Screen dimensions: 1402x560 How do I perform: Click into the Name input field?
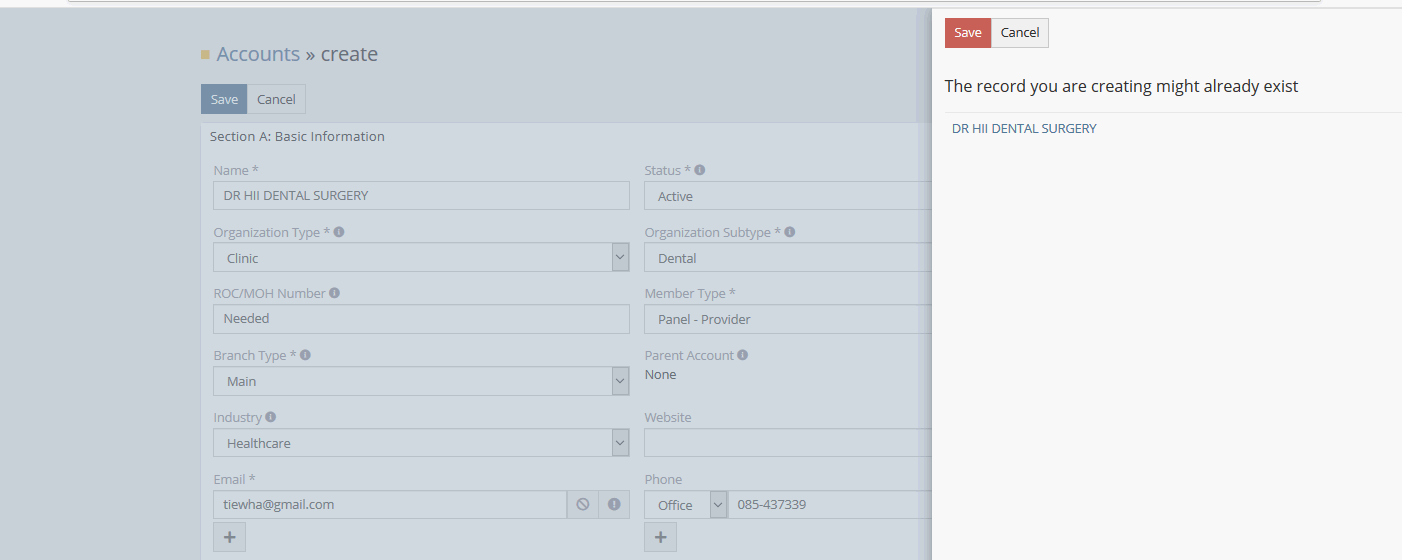(x=420, y=196)
